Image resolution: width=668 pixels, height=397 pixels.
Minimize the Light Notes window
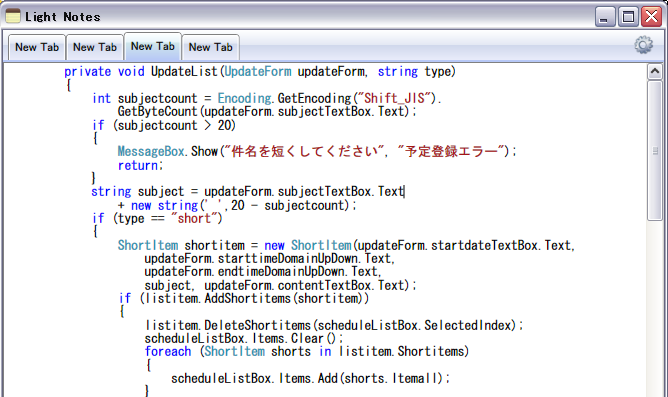(605, 17)
